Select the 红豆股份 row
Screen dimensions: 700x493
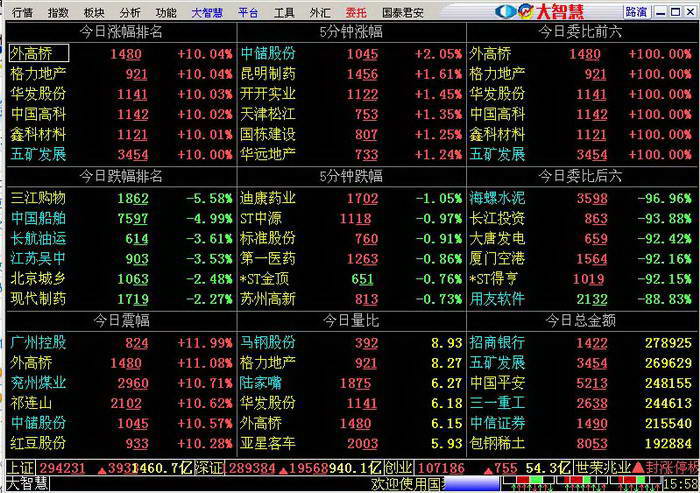tap(121, 443)
